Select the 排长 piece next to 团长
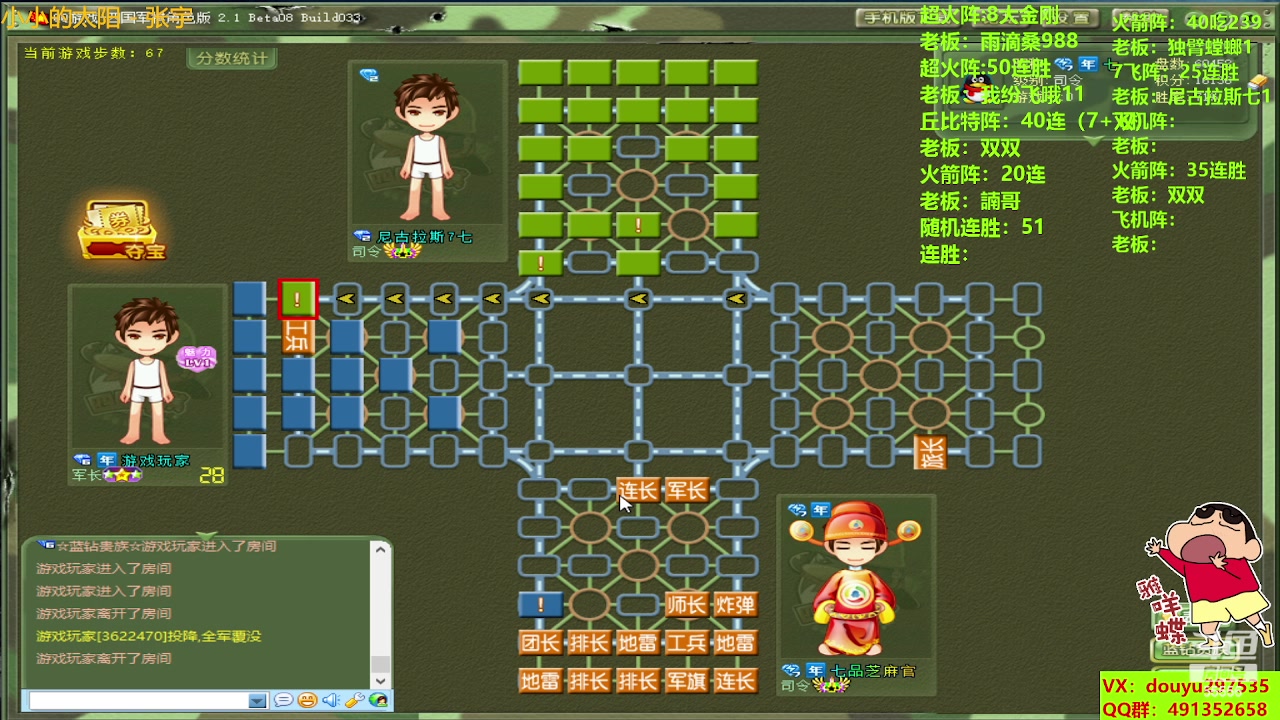This screenshot has width=1280, height=720. (x=589, y=643)
